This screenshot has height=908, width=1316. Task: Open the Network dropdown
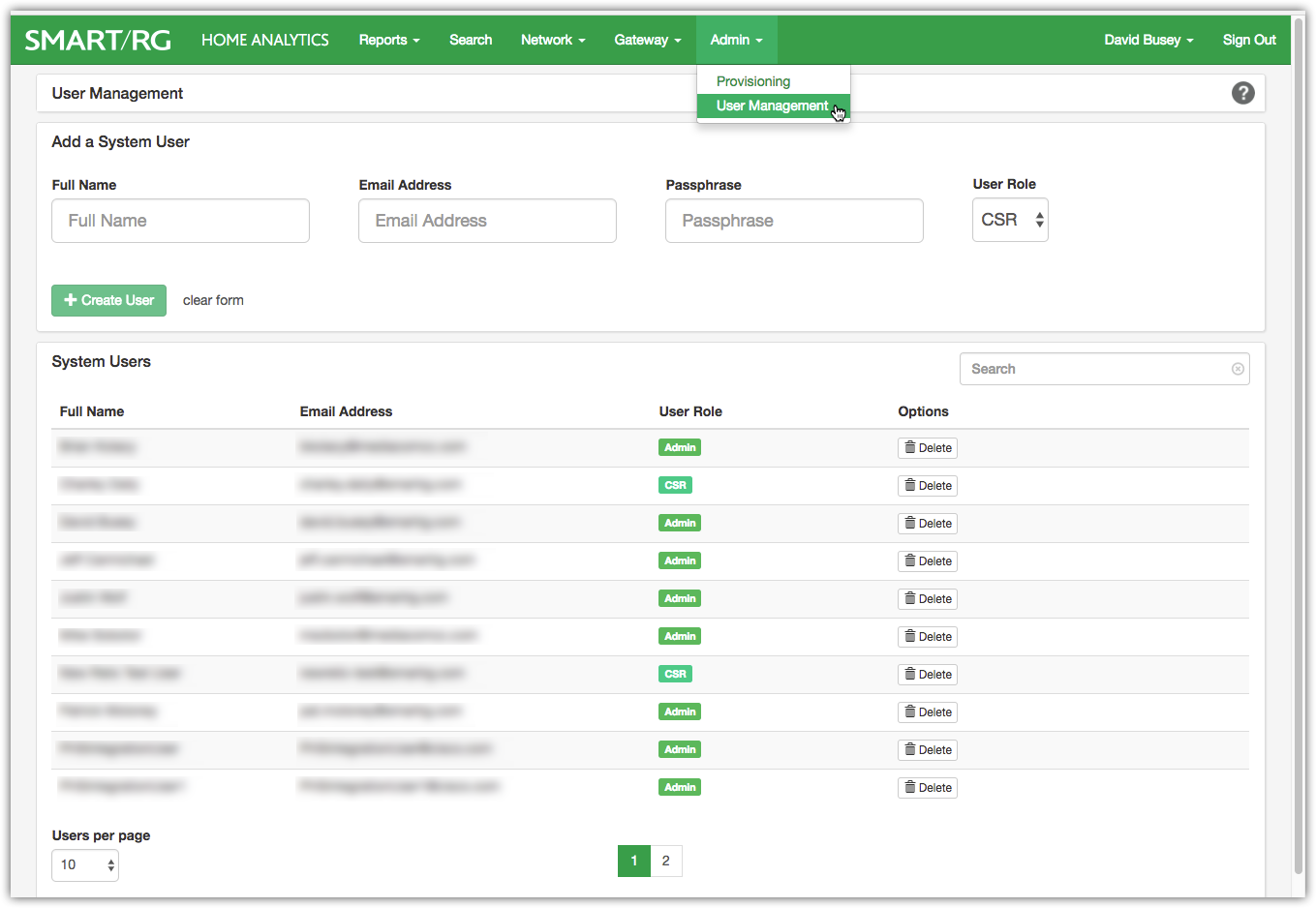pyautogui.click(x=552, y=40)
